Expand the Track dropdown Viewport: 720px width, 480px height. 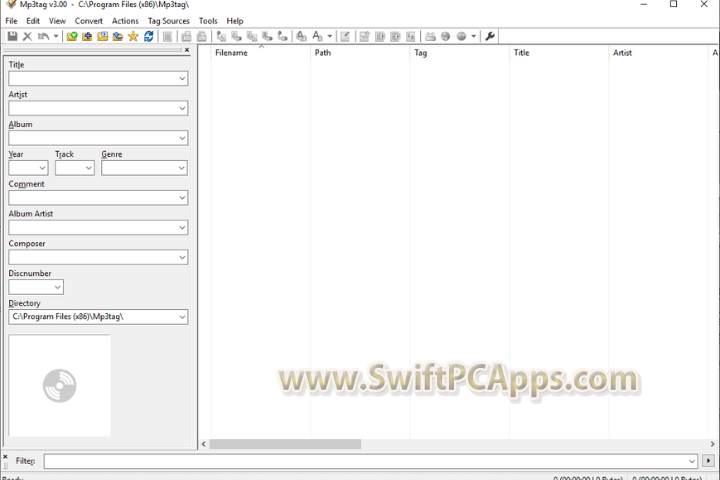click(89, 168)
